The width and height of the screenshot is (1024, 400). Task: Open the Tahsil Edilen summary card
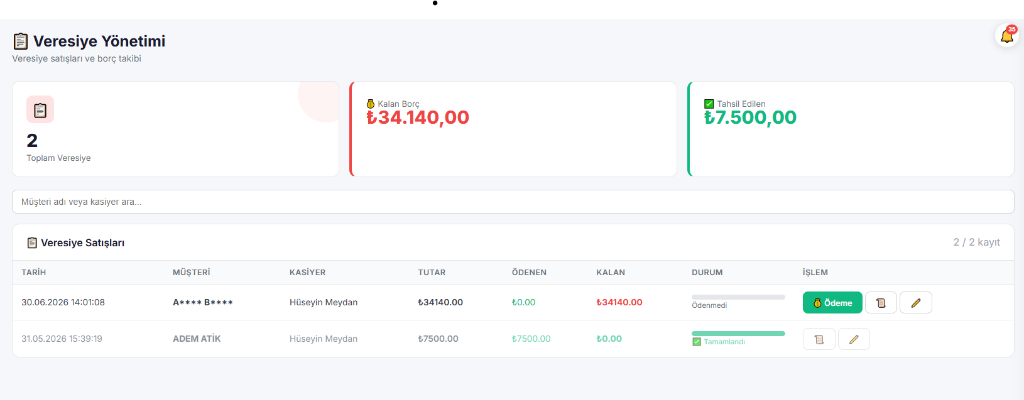[850, 129]
